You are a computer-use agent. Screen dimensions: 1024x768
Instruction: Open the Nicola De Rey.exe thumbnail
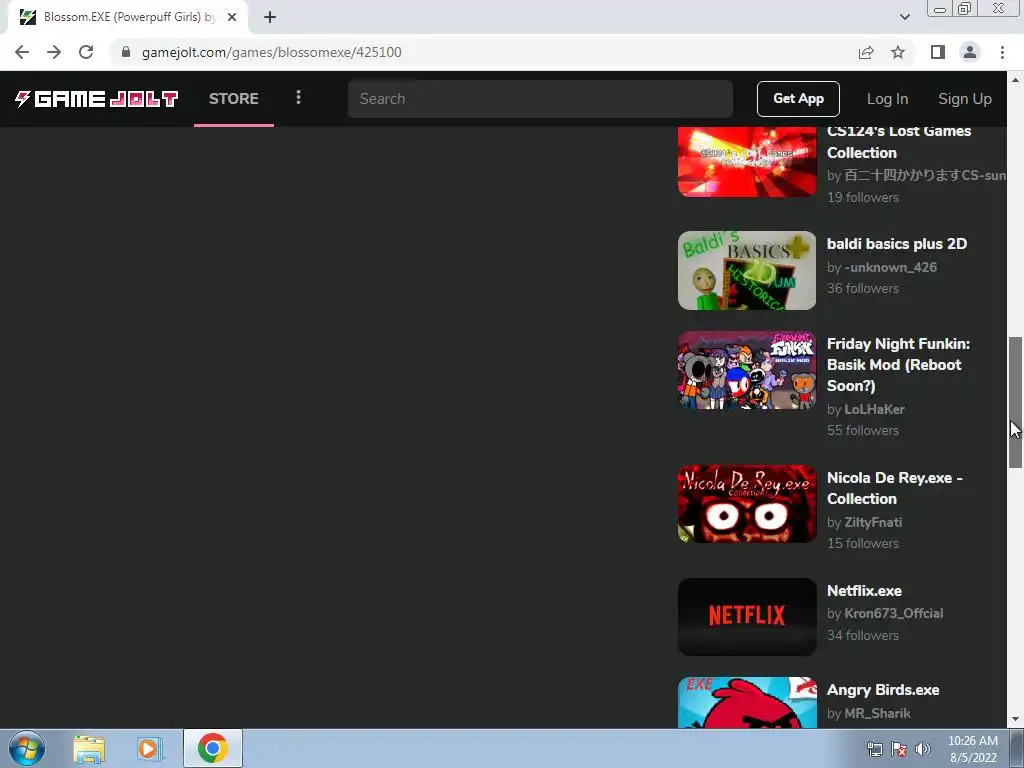coord(747,504)
